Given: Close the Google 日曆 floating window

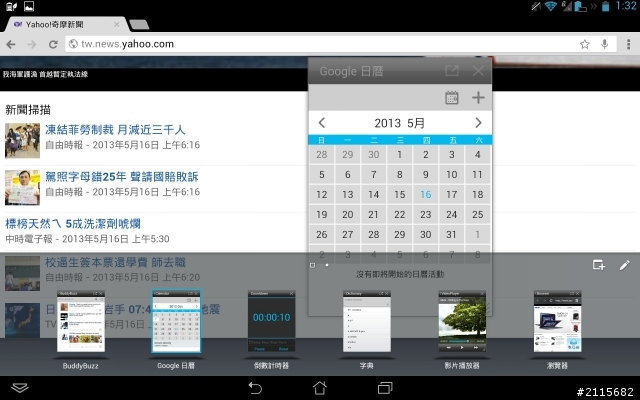Looking at the screenshot, I should coord(478,71).
